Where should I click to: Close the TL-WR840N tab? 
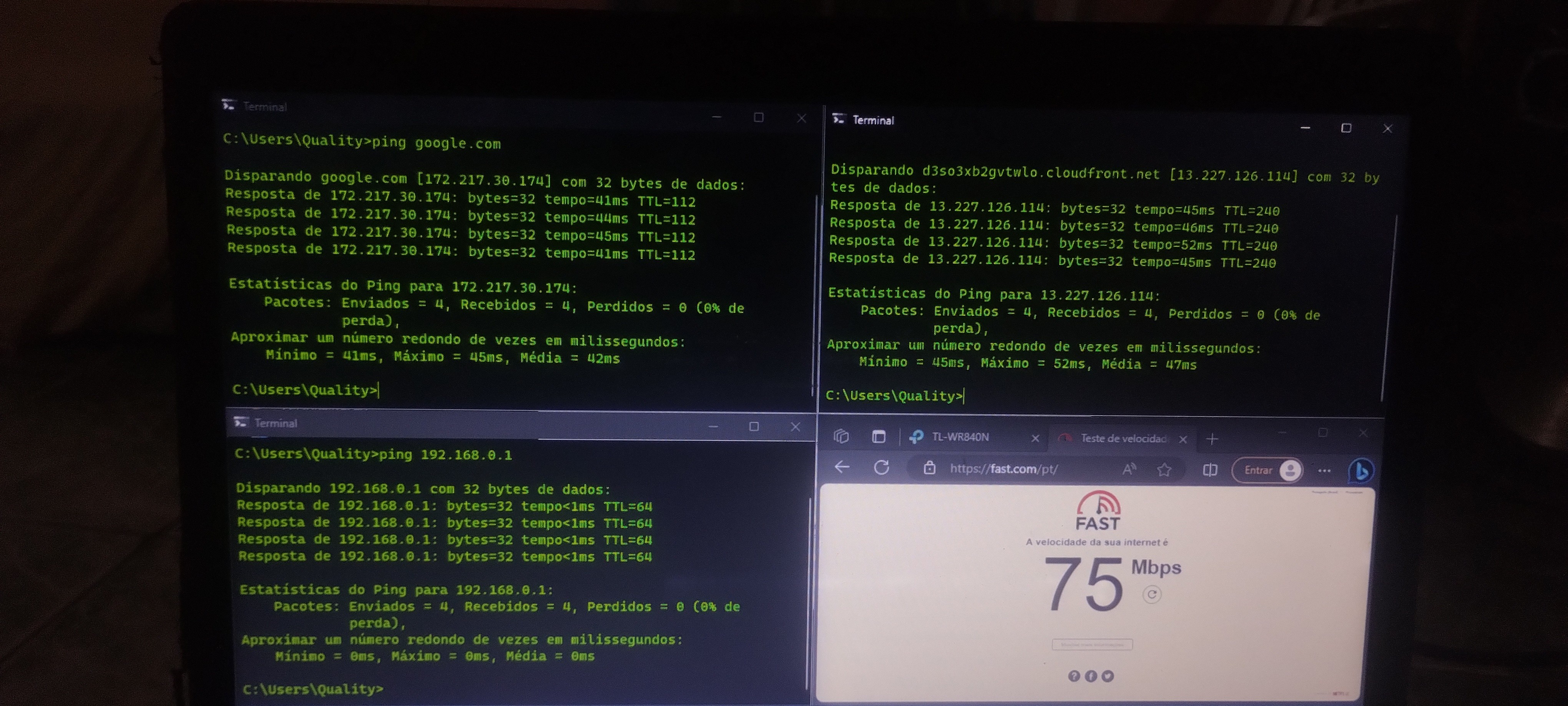(1035, 438)
